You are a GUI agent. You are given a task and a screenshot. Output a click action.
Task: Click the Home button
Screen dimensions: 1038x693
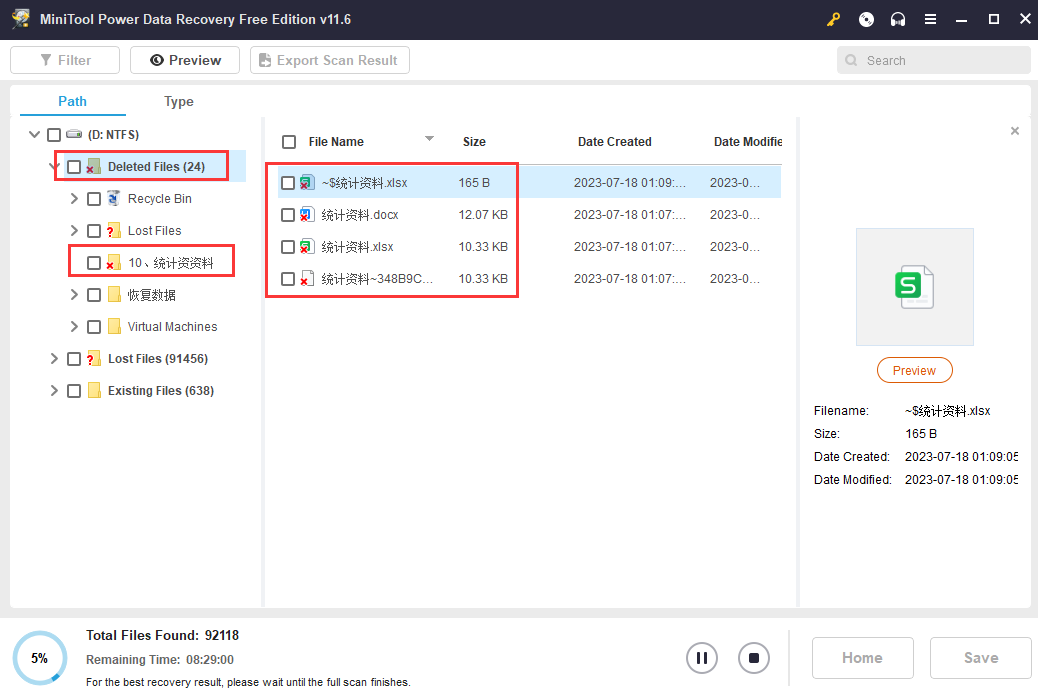[863, 658]
